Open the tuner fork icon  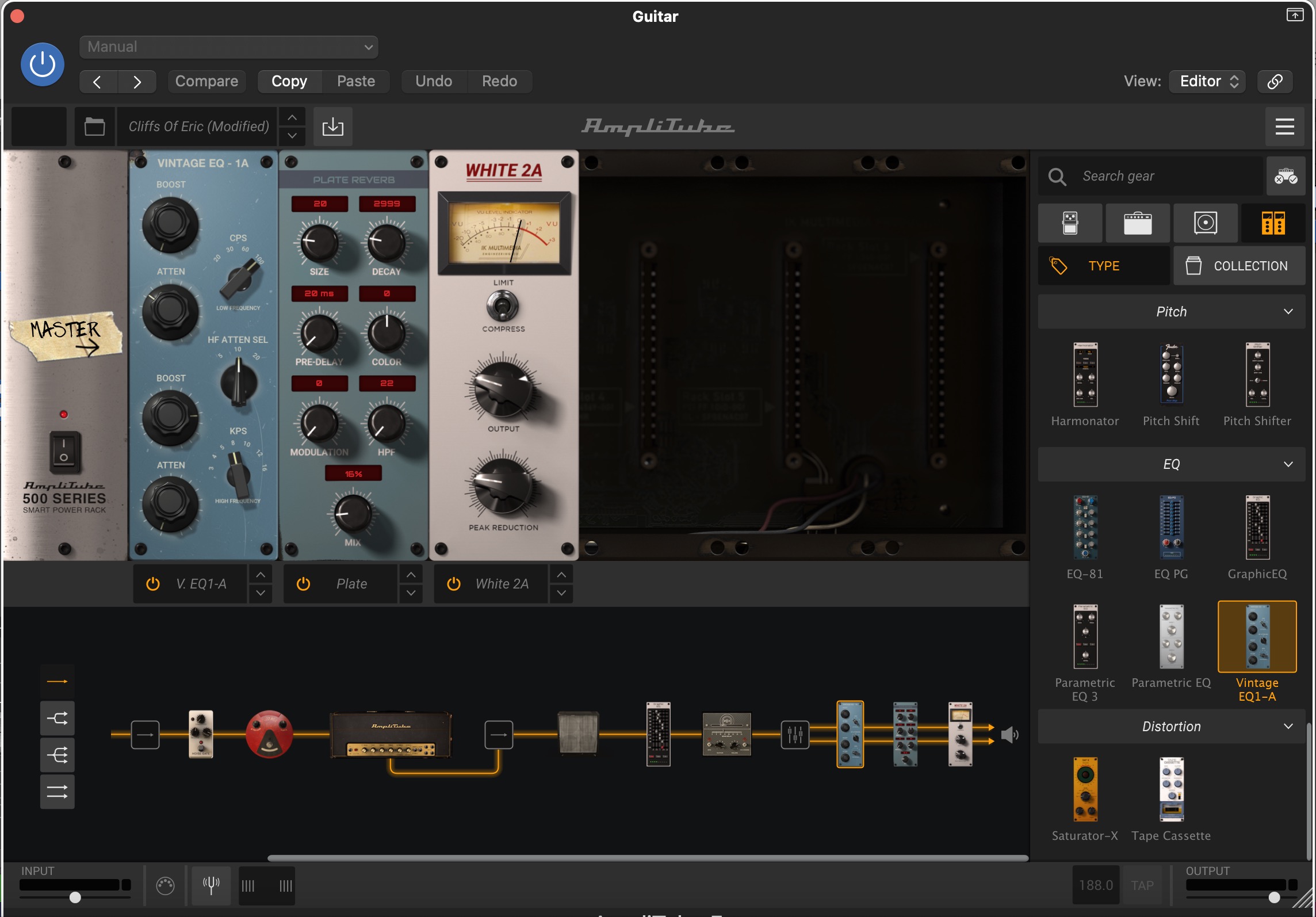[211, 886]
